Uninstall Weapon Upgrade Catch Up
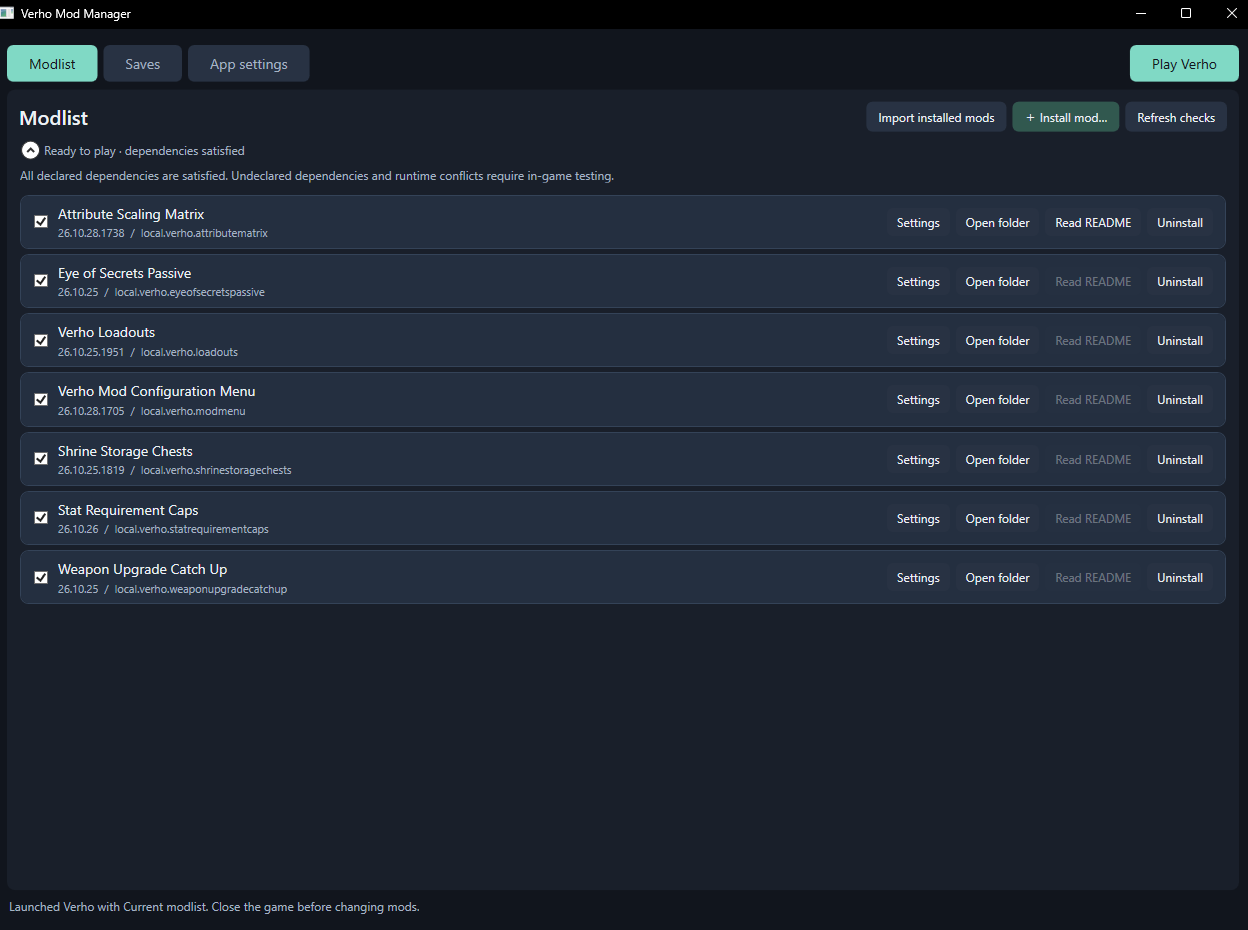The height and width of the screenshot is (930, 1248). [x=1180, y=578]
